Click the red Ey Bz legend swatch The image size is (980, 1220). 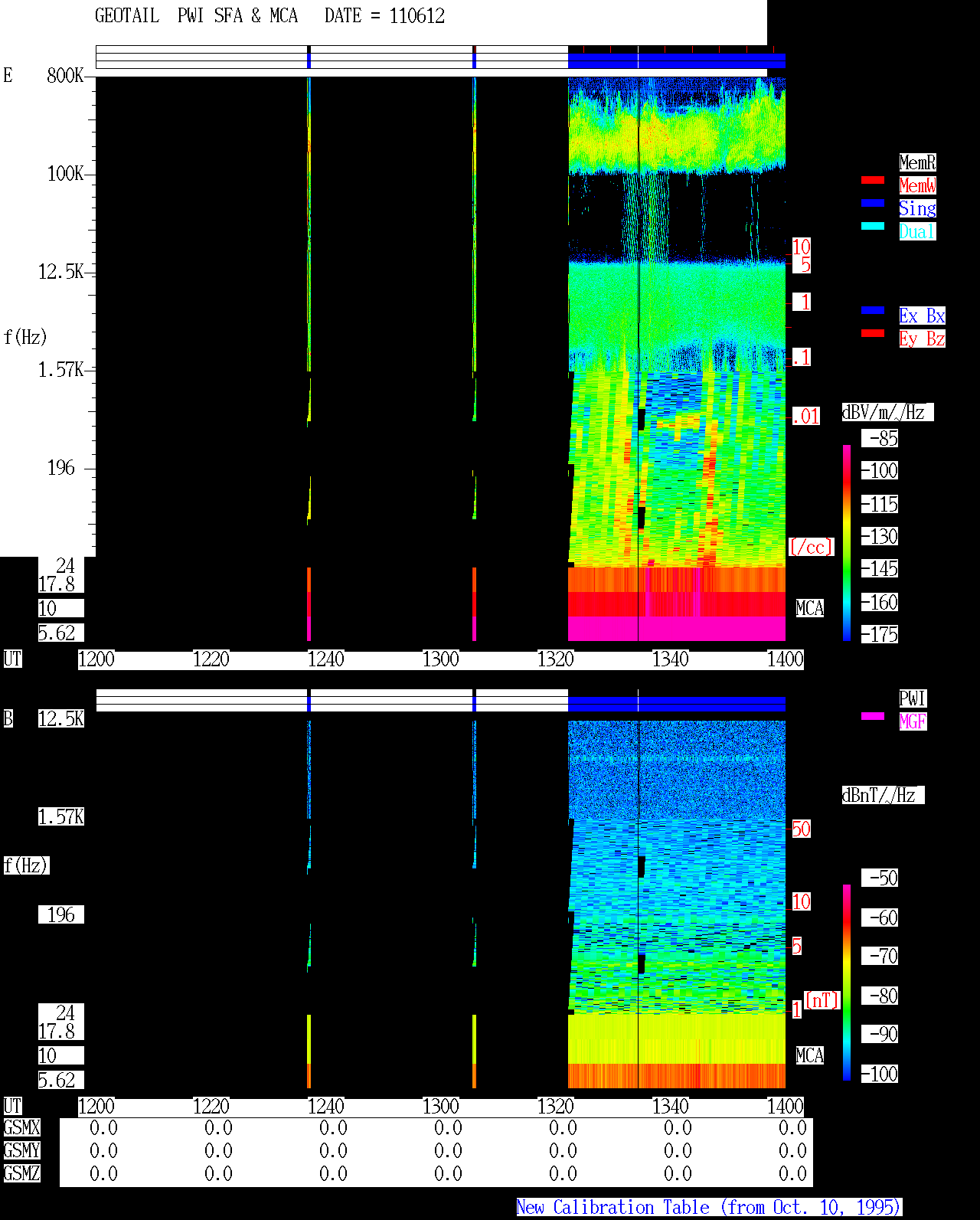[873, 333]
